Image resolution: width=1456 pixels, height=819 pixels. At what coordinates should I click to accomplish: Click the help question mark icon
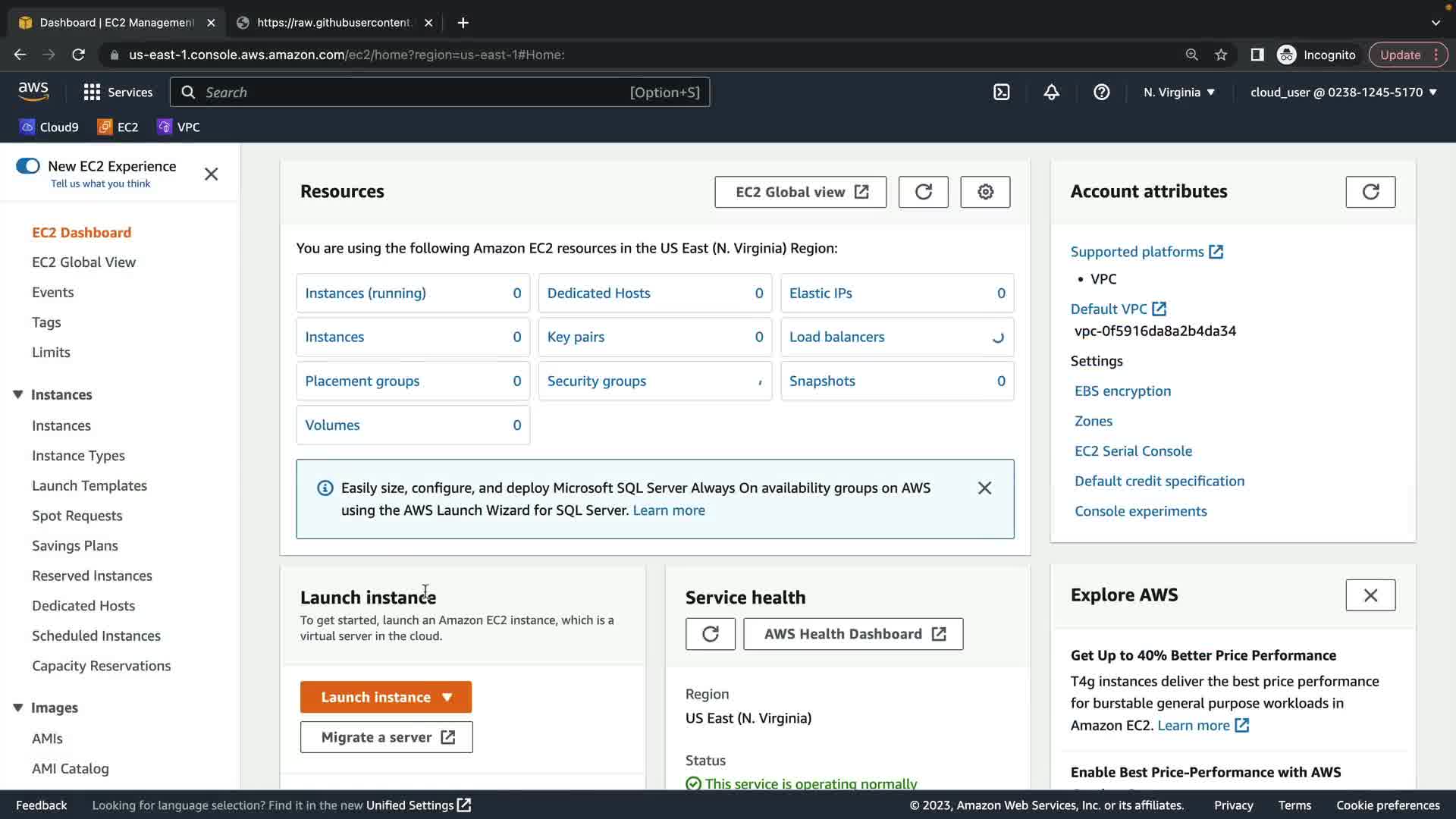click(1101, 93)
